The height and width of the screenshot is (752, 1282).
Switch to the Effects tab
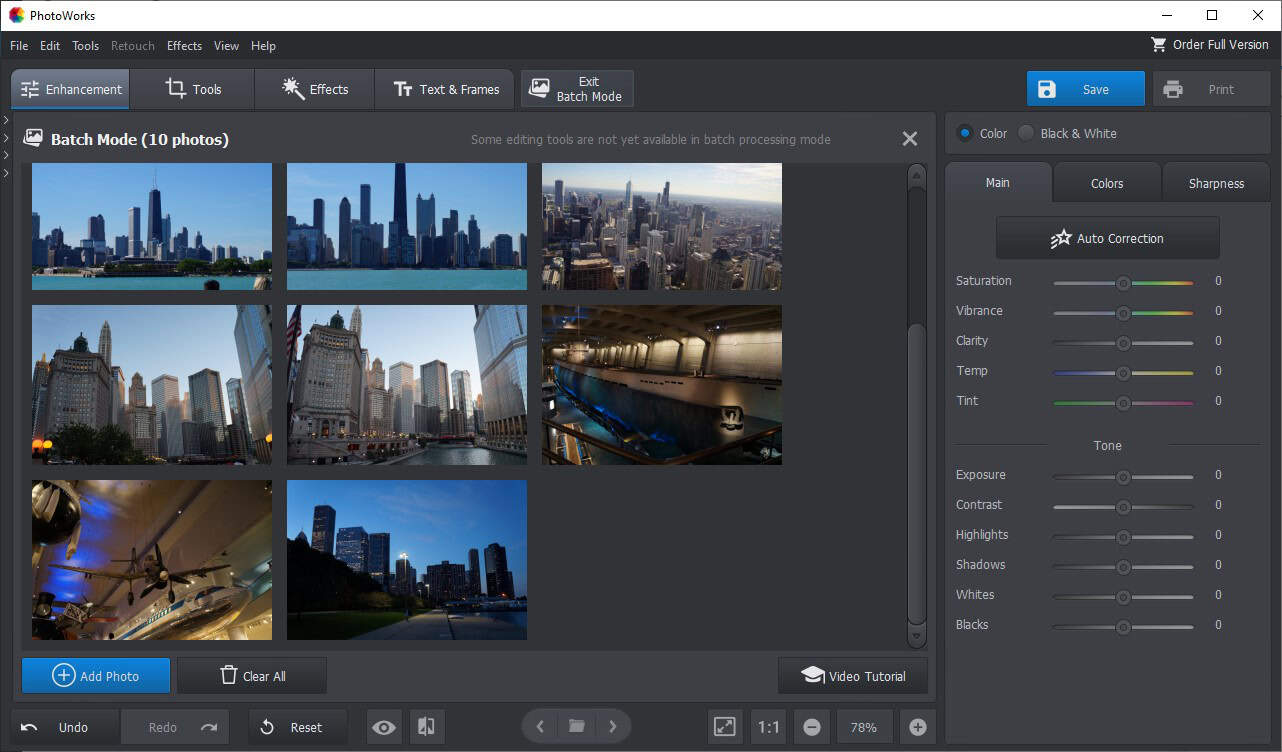point(314,89)
